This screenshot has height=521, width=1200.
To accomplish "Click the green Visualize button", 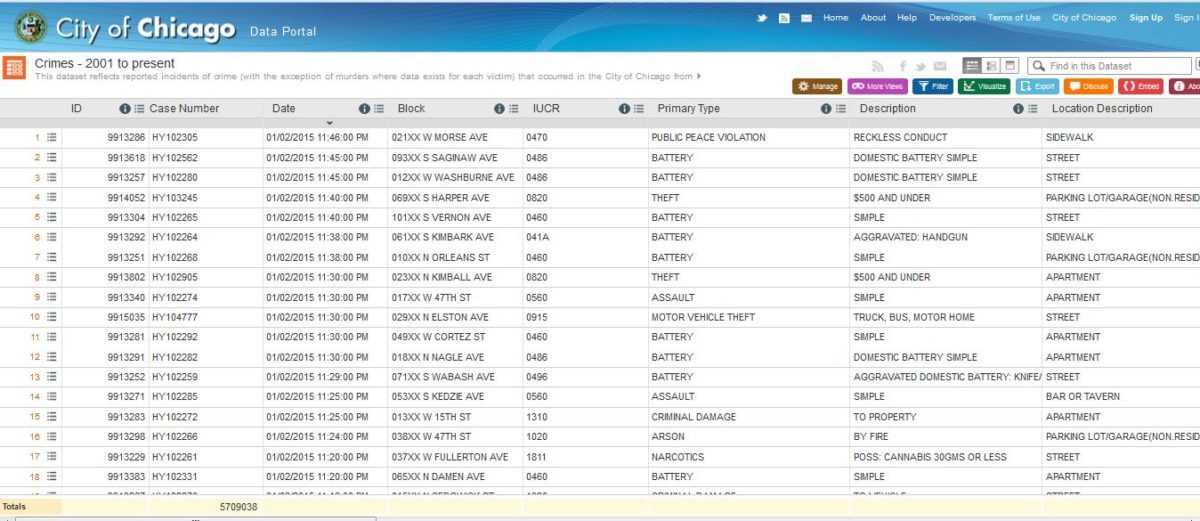I will coord(984,87).
